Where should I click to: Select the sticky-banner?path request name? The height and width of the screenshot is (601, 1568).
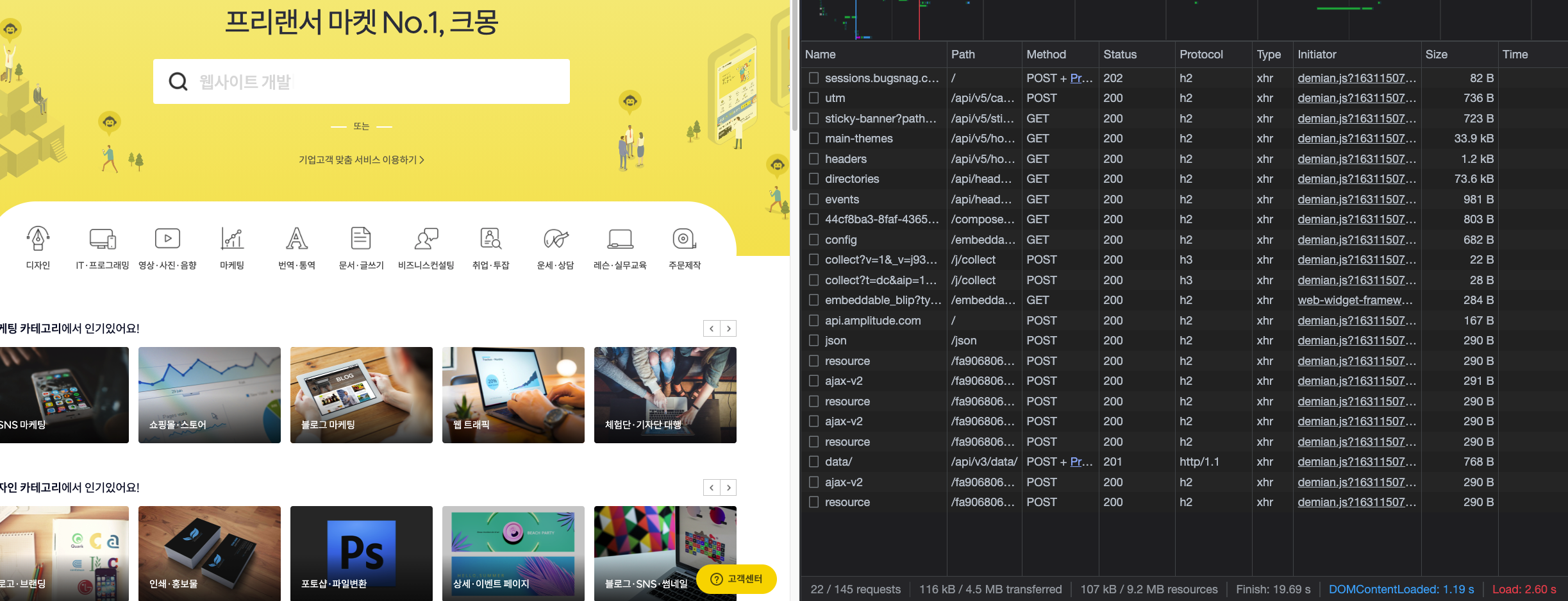881,118
